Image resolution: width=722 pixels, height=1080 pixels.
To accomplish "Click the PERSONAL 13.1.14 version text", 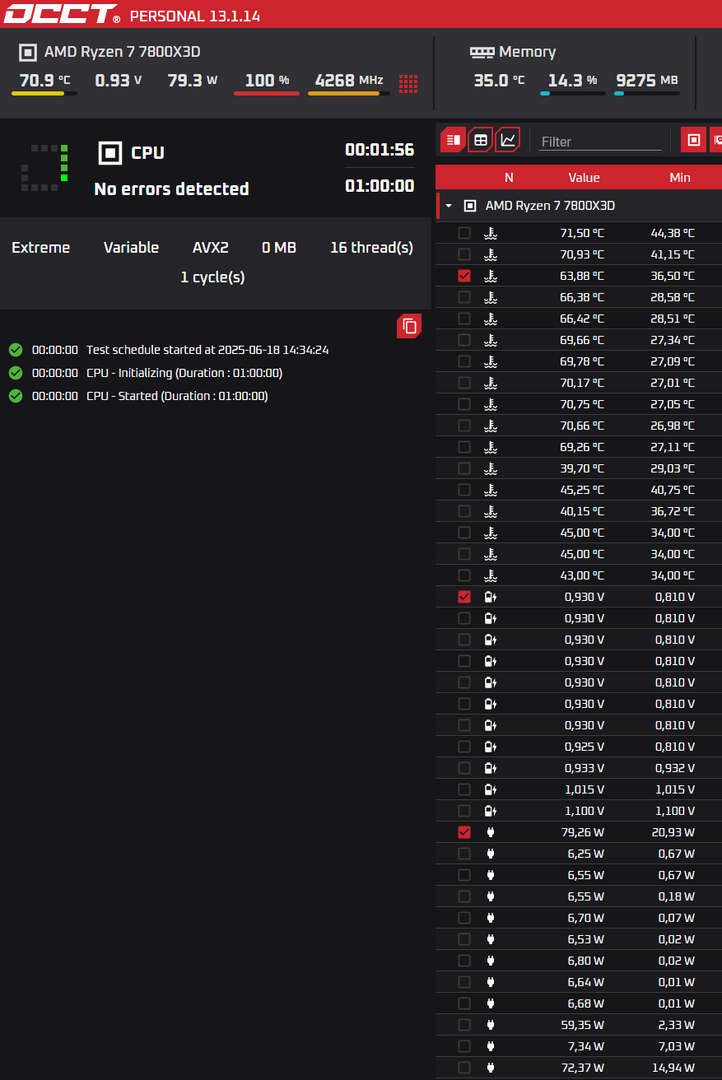I will coord(195,16).
